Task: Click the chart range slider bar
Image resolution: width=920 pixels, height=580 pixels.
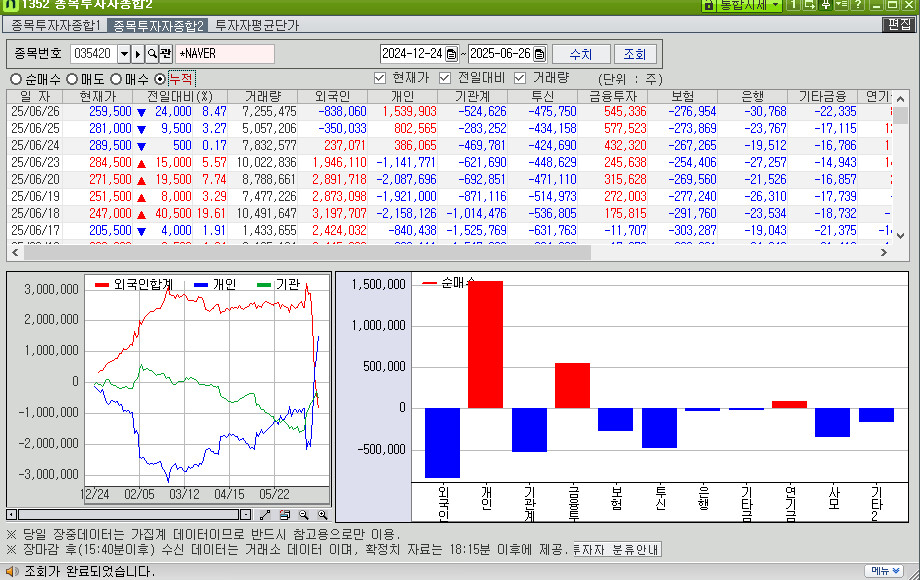Action: tap(128, 514)
